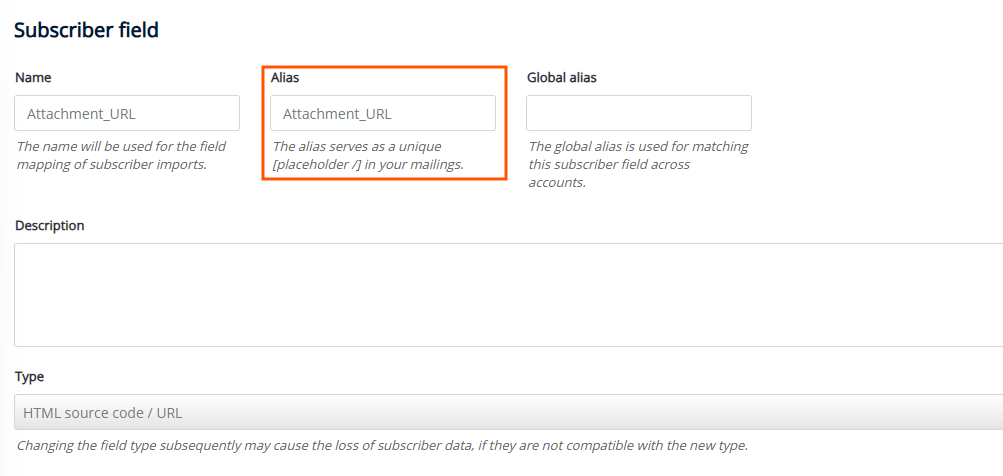Screen dimensions: 1003x476
Task: Click the Global alias label
Action: pyautogui.click(x=562, y=77)
